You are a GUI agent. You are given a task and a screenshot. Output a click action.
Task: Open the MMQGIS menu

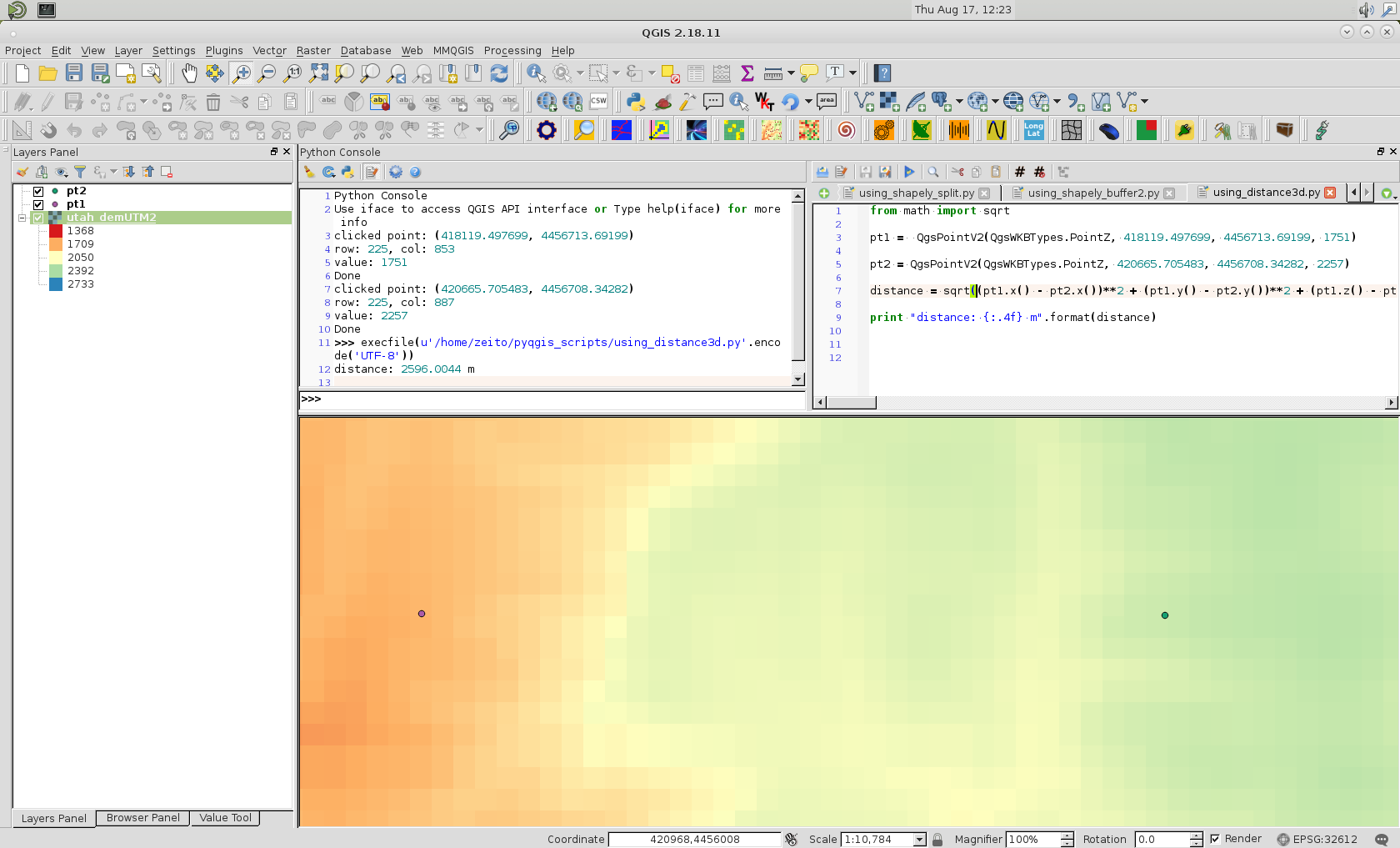[x=453, y=51]
